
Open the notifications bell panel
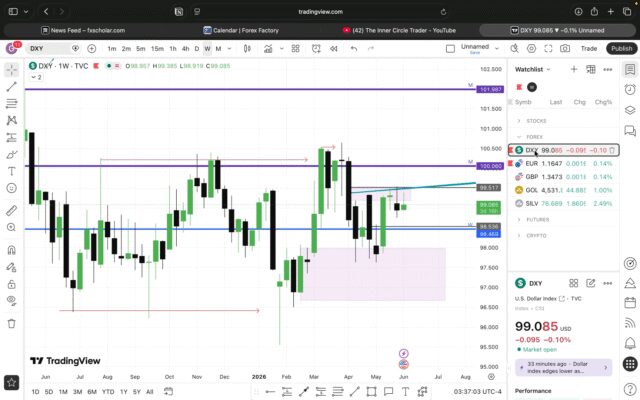coord(630,343)
